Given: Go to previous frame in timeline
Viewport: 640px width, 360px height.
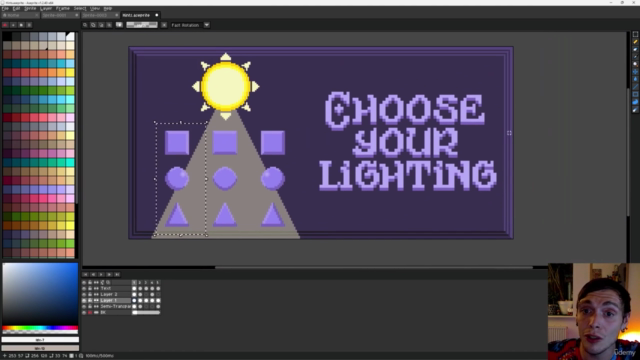Looking at the screenshot, I should pos(93,275).
